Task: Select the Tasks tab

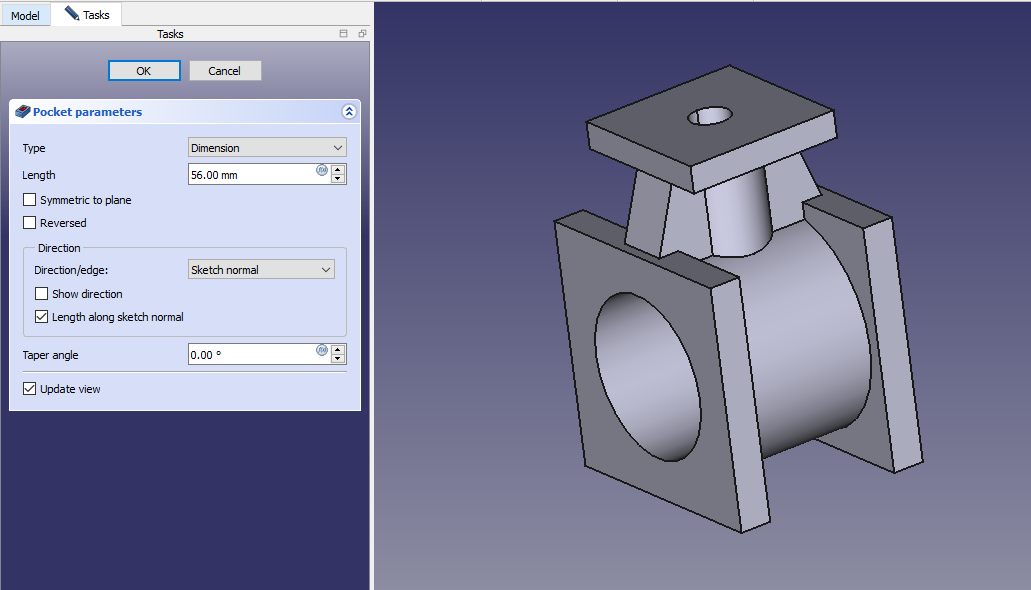Action: click(x=87, y=15)
